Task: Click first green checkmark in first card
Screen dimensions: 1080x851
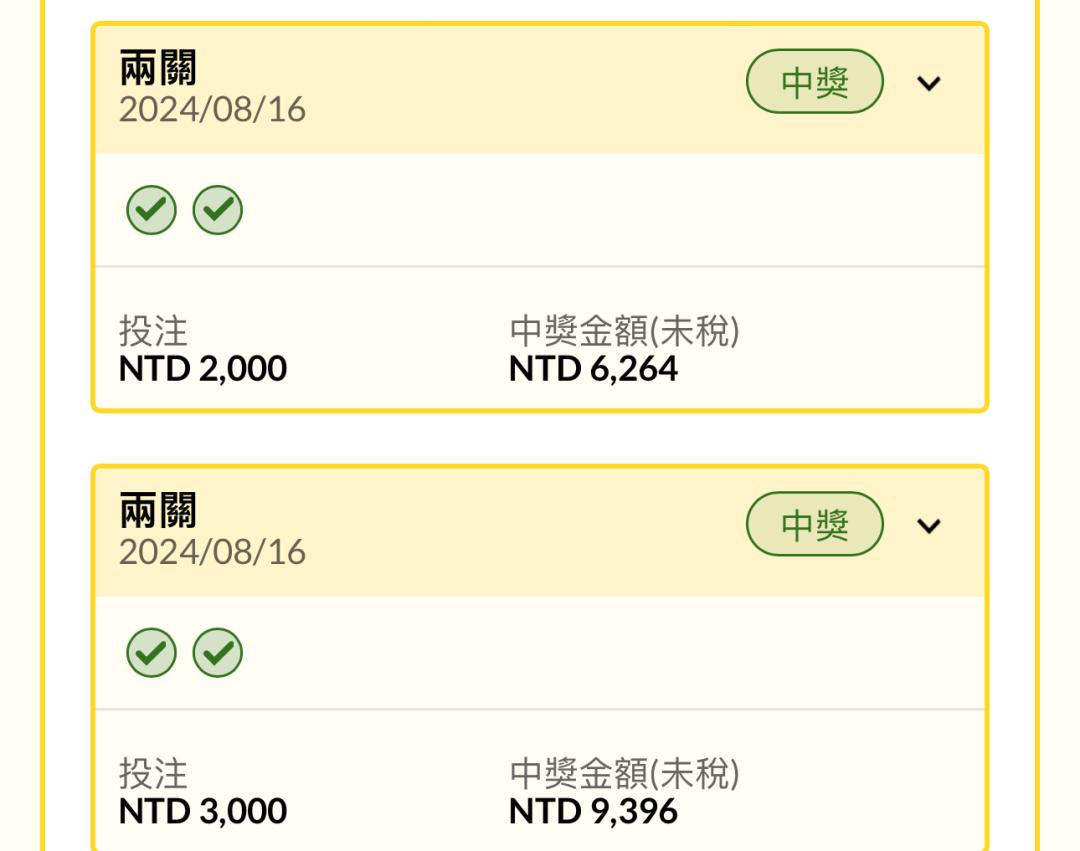Action: (152, 209)
